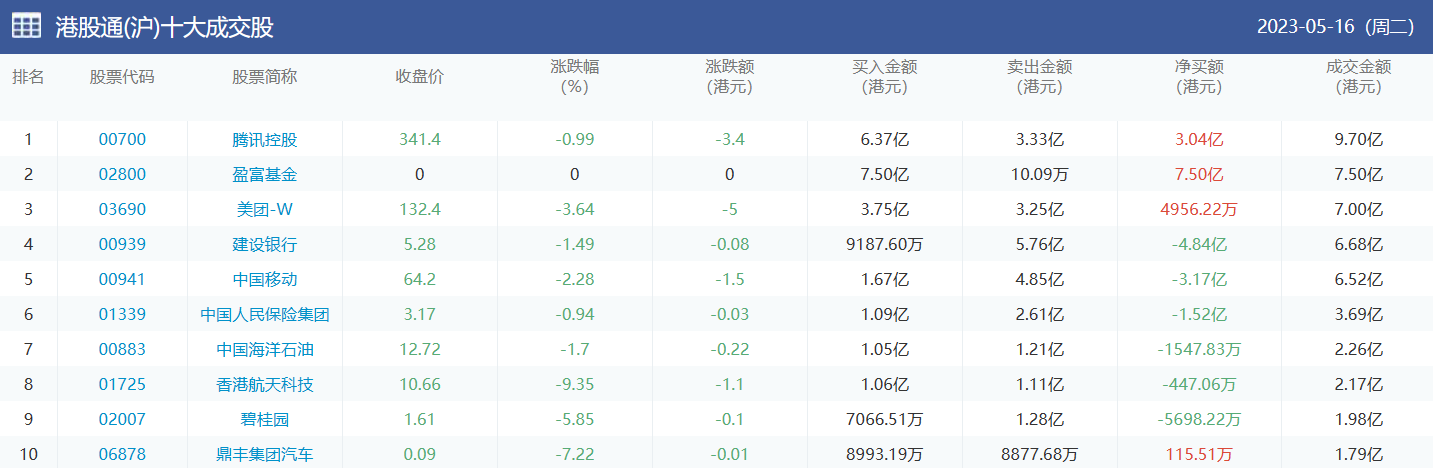Open 腾讯控股 stock name link
The width and height of the screenshot is (1433, 468).
point(264,139)
